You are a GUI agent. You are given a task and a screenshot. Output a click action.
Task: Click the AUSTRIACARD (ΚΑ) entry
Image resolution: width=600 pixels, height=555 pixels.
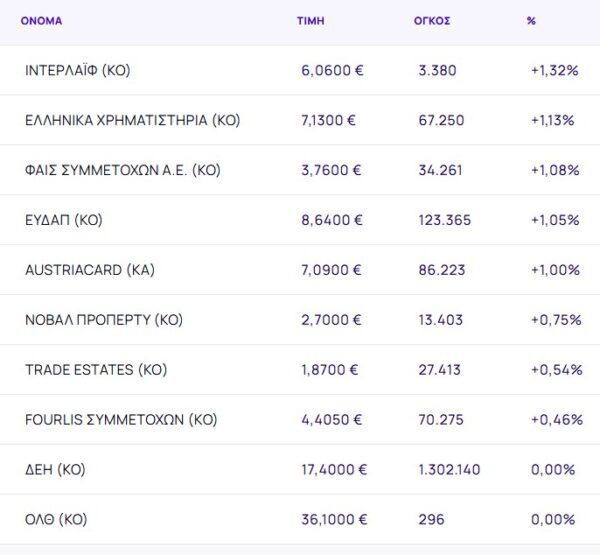[x=90, y=271]
